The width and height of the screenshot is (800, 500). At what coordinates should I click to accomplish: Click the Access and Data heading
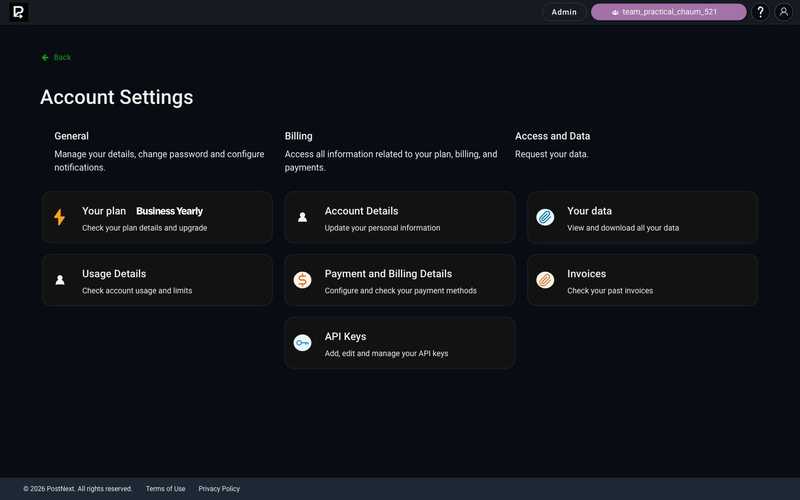553,136
